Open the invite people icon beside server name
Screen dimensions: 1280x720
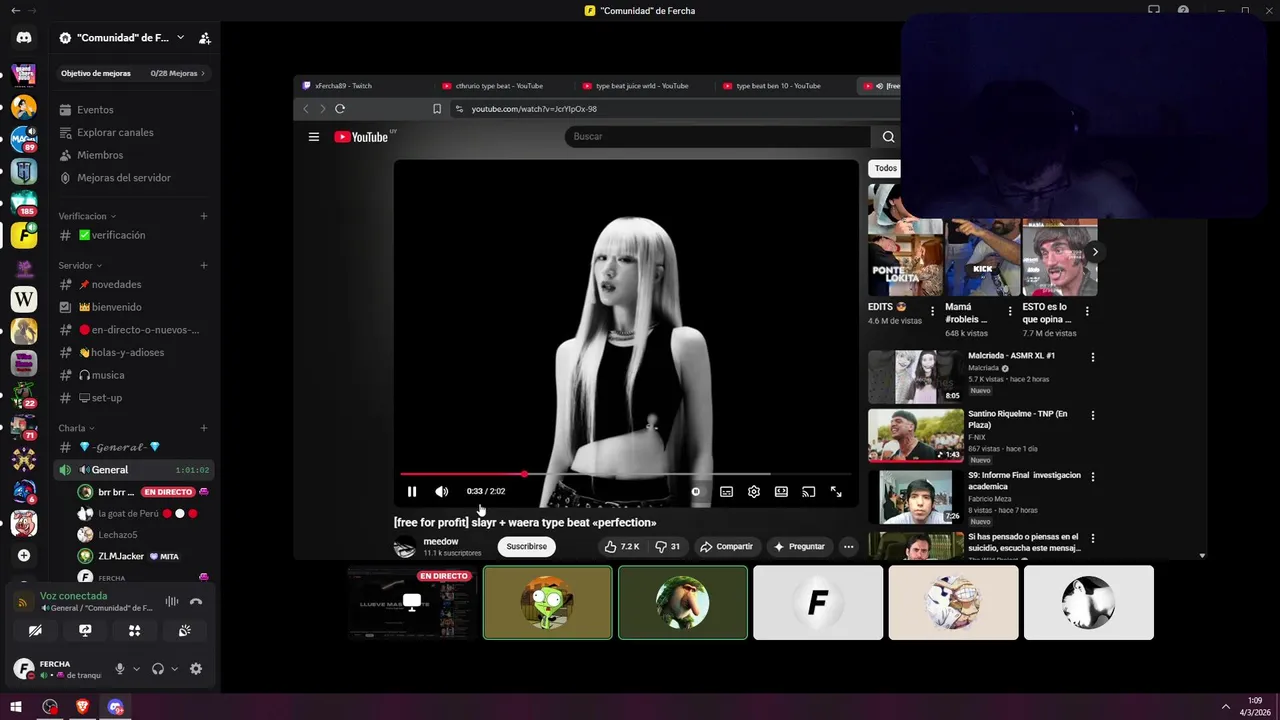coord(204,38)
